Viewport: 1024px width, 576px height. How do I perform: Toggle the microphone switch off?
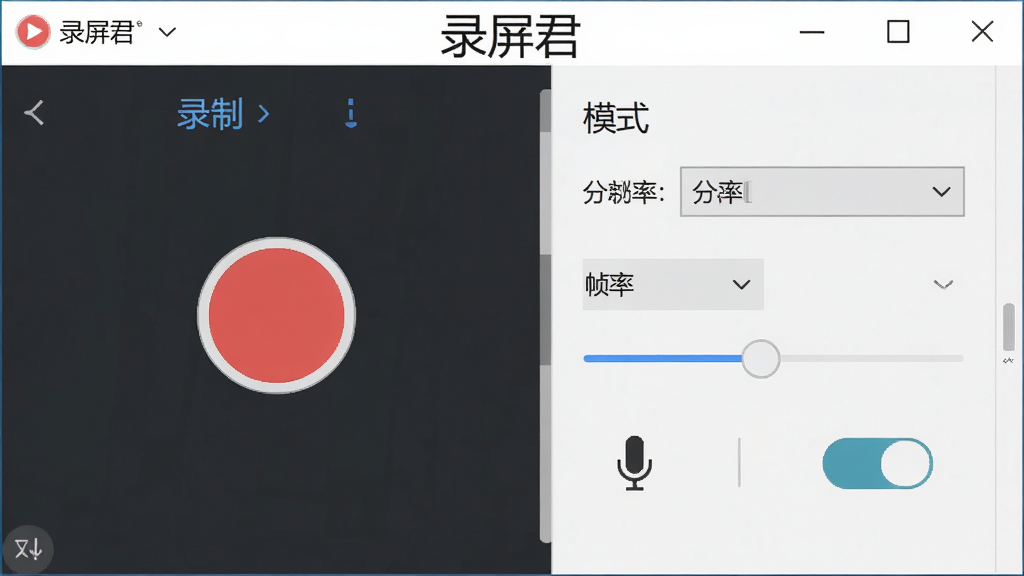[877, 463]
